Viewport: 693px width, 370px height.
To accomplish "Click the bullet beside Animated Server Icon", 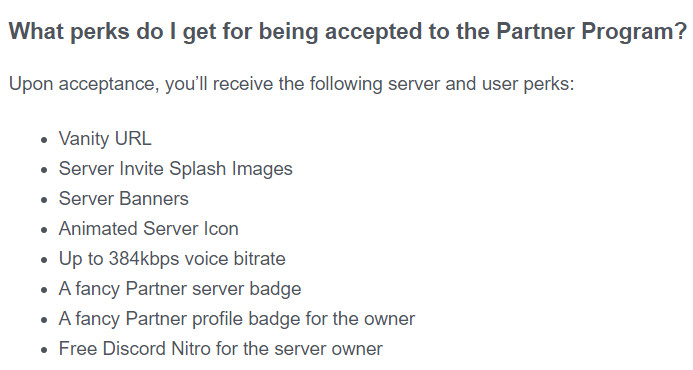I will [44, 230].
